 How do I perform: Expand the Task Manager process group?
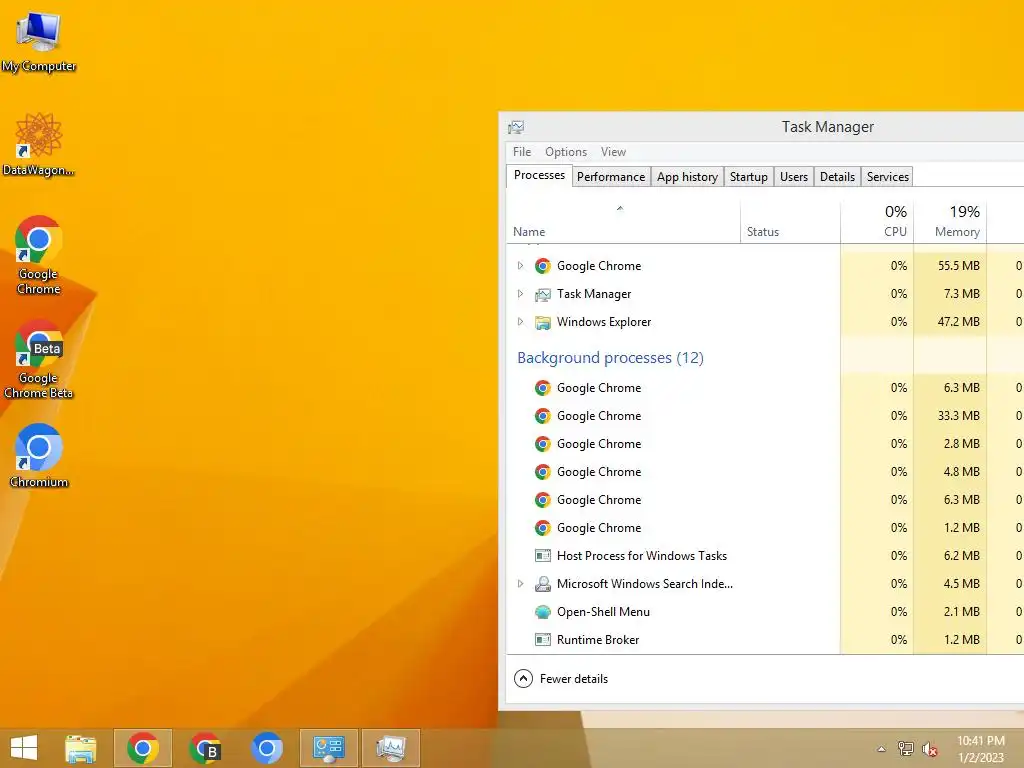tap(520, 294)
